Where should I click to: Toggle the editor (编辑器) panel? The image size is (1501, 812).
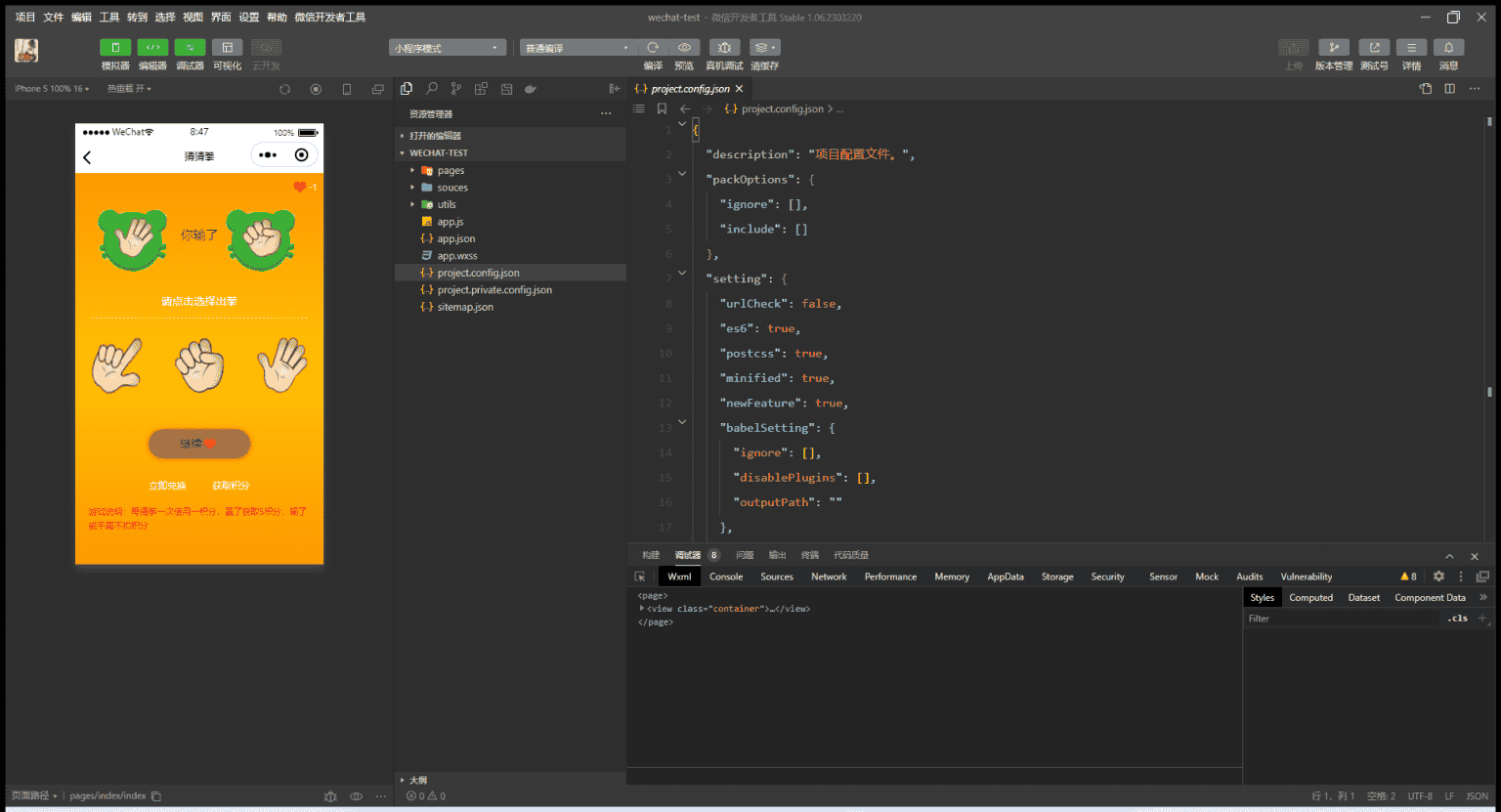point(152,48)
